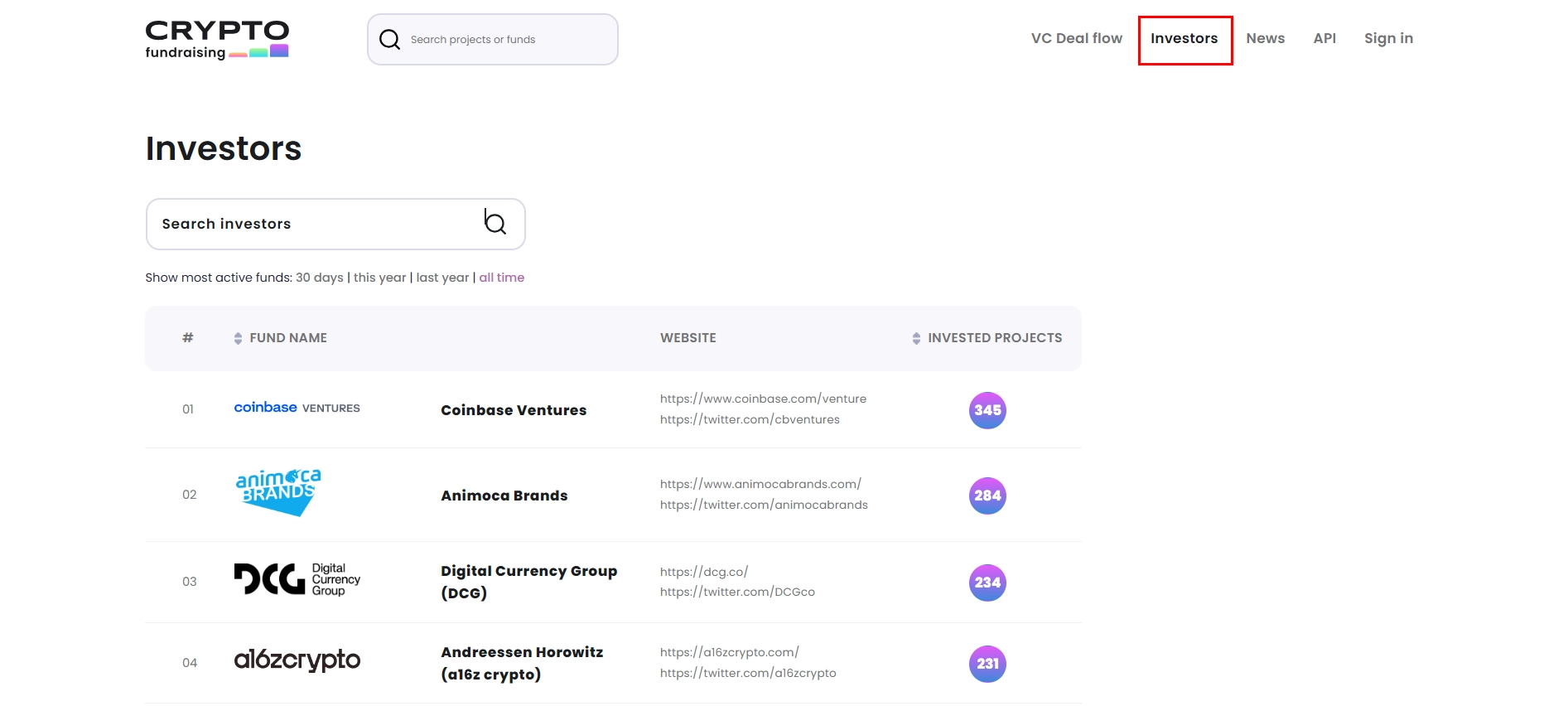Click the Digital Currency Group logo
Viewport: 1568px width, 706px height.
click(297, 579)
